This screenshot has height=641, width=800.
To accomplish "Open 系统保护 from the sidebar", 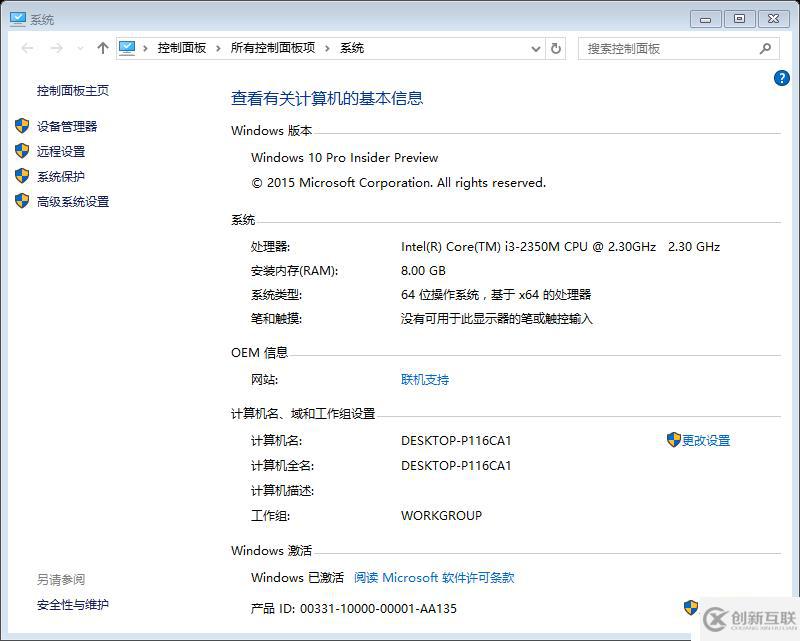I will [61, 177].
